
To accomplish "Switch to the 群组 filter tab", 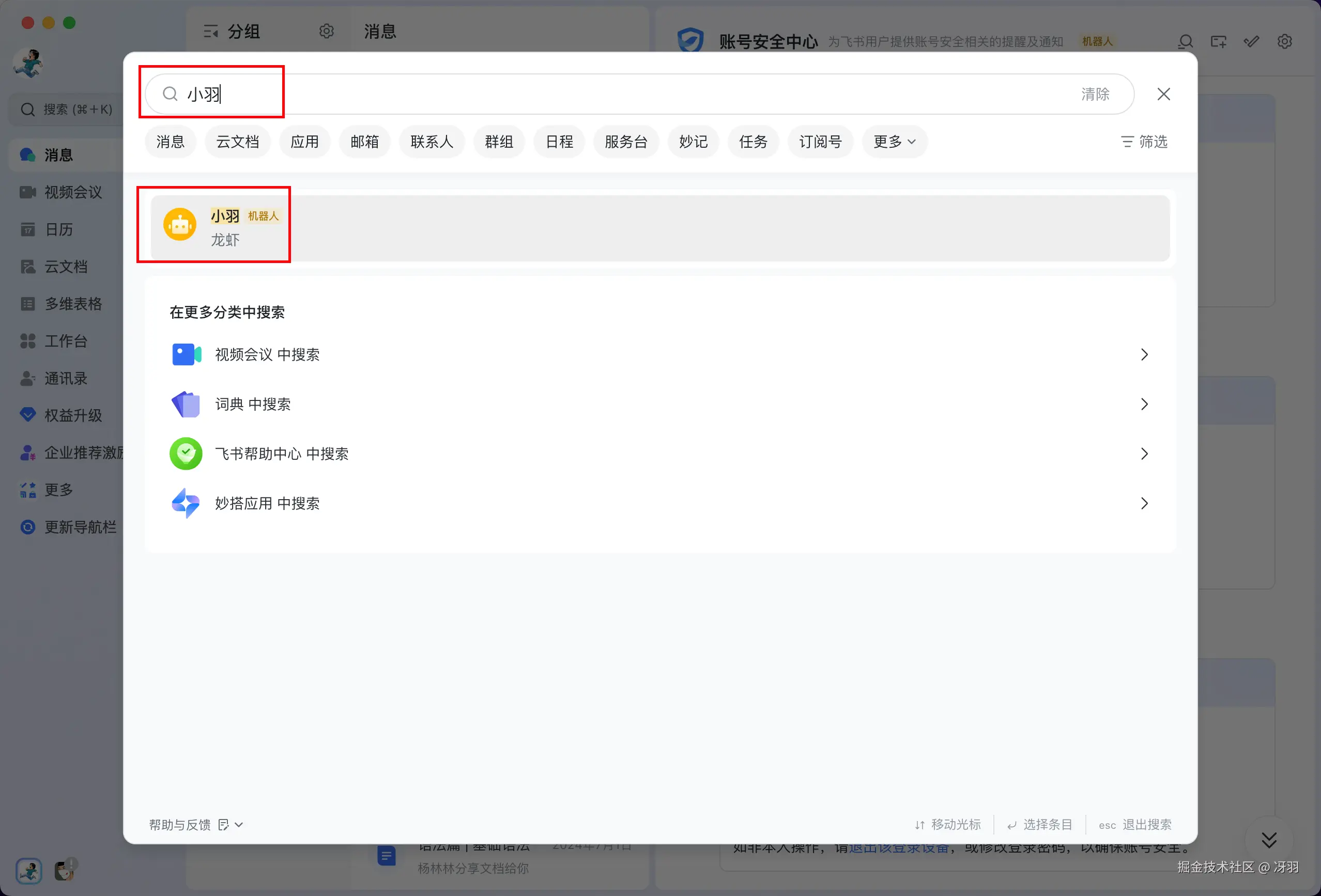I will (x=499, y=142).
